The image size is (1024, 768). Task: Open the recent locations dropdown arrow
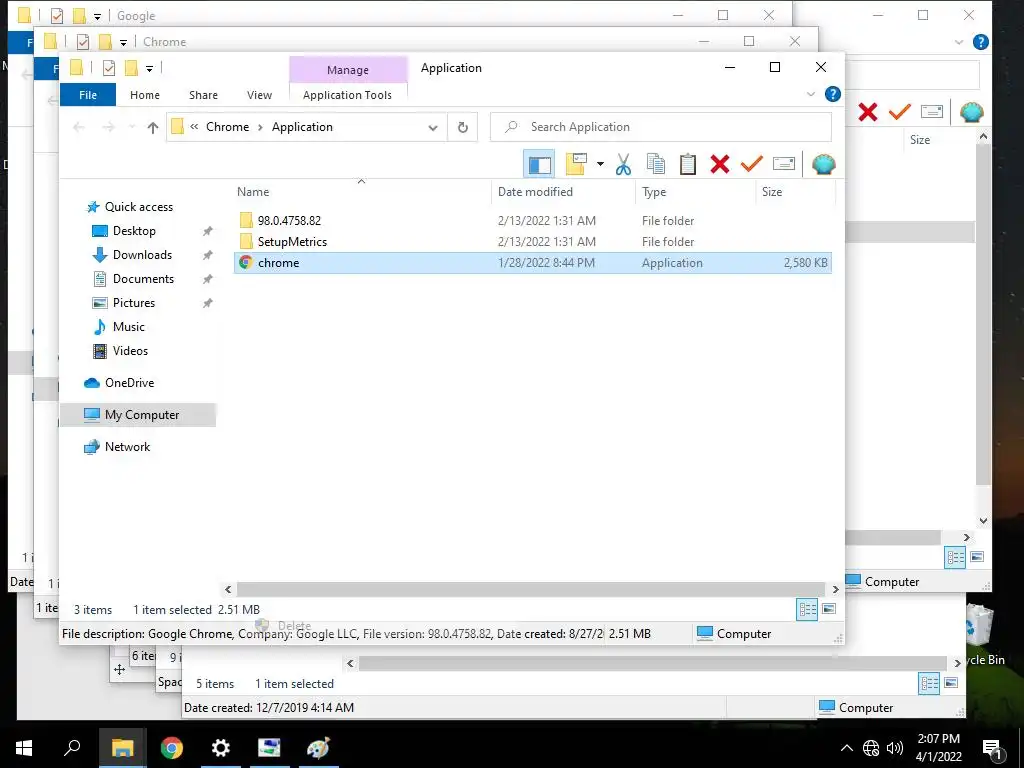coord(132,127)
